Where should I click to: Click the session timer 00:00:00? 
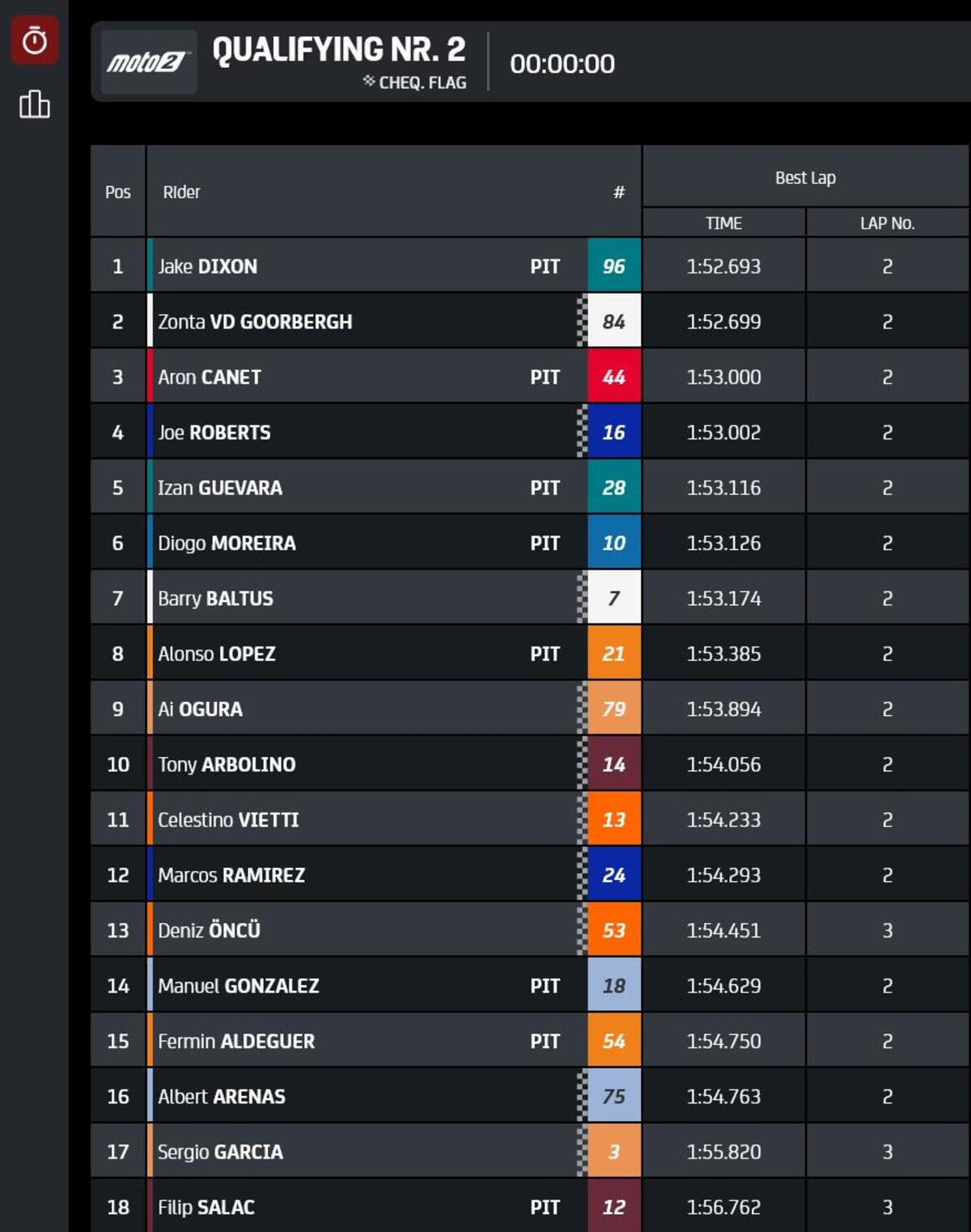click(x=562, y=64)
